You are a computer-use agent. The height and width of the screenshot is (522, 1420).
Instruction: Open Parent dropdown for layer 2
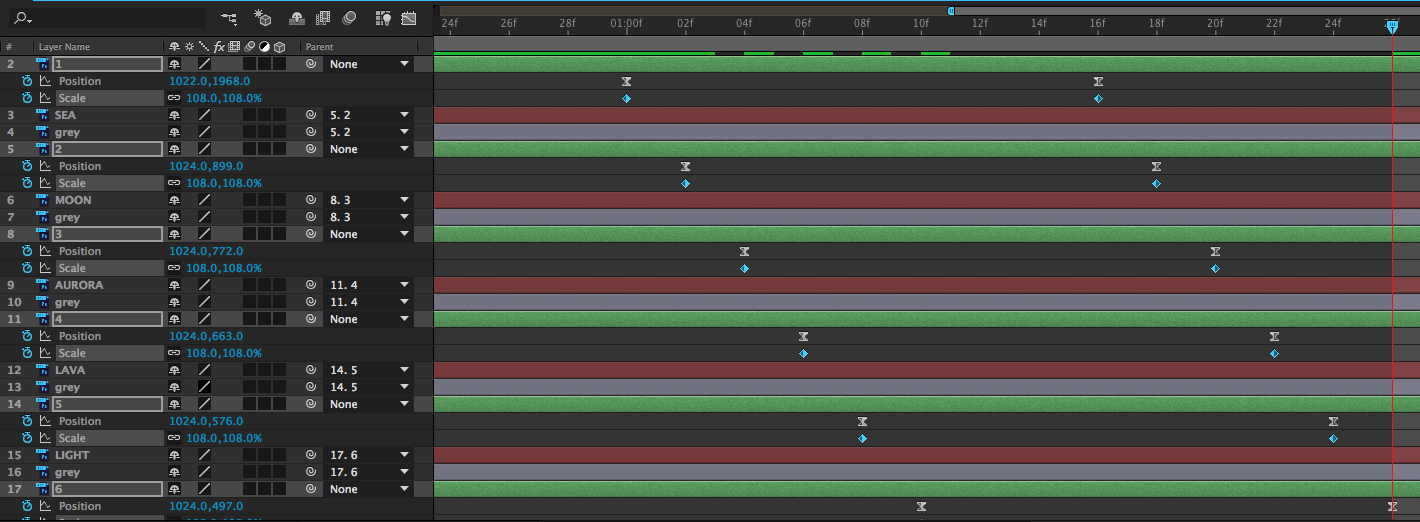coord(369,149)
